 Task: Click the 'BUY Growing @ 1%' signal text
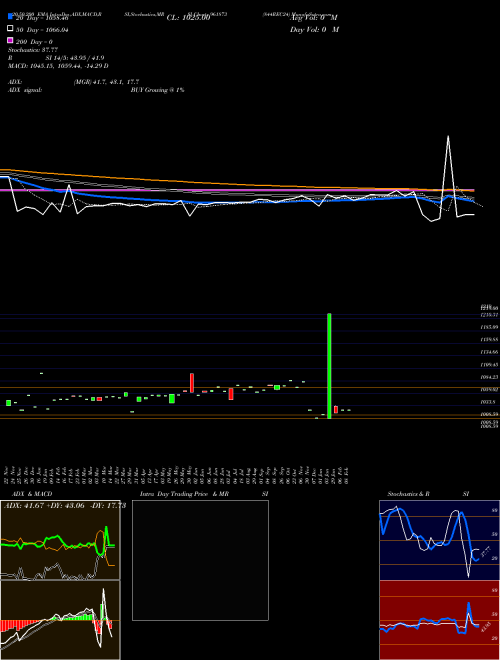[157, 90]
